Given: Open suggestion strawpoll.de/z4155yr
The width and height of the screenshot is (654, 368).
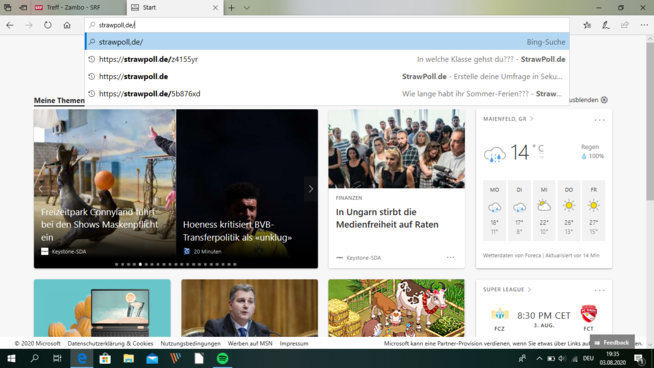Looking at the screenshot, I should coord(327,59).
